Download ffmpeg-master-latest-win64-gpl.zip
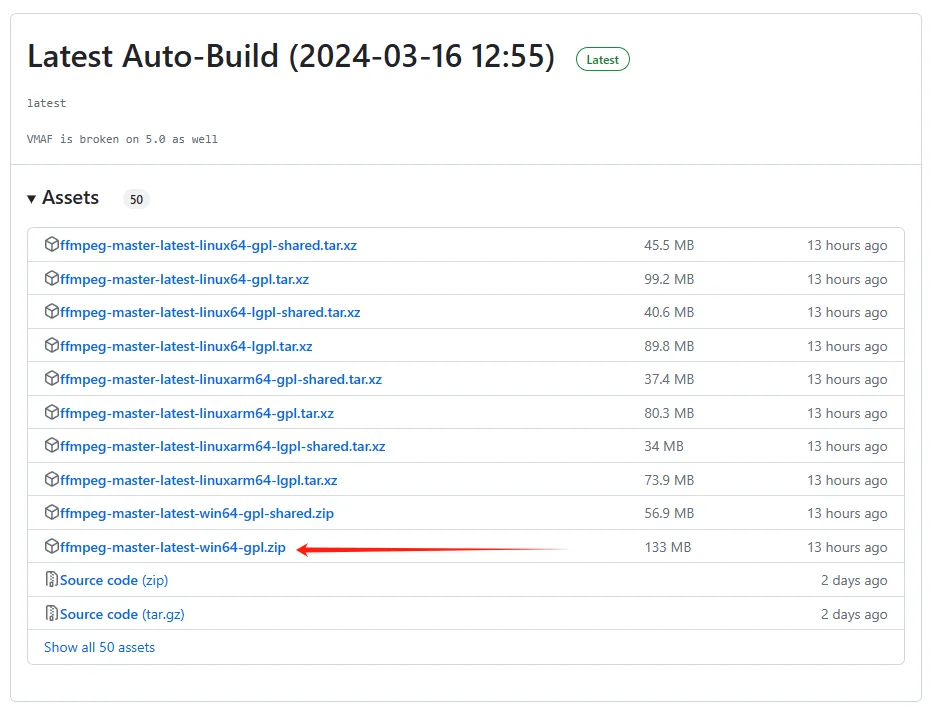The width and height of the screenshot is (937, 711). (x=173, y=547)
